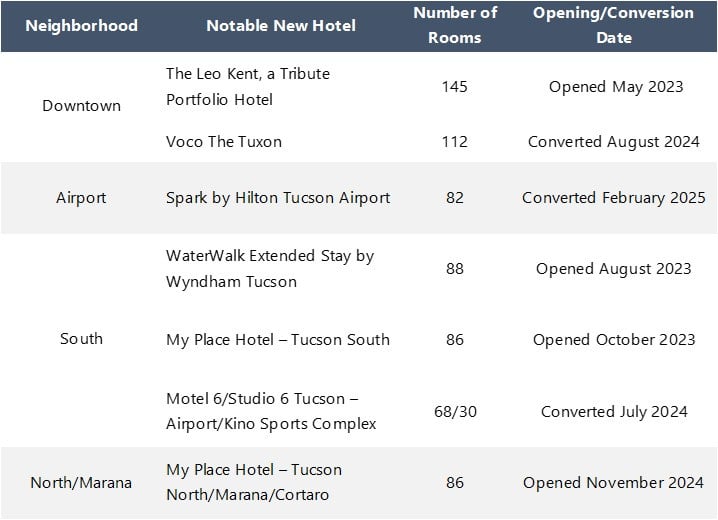The height and width of the screenshot is (520, 718).
Task: Click the Opened May 2023 date
Action: coord(615,87)
